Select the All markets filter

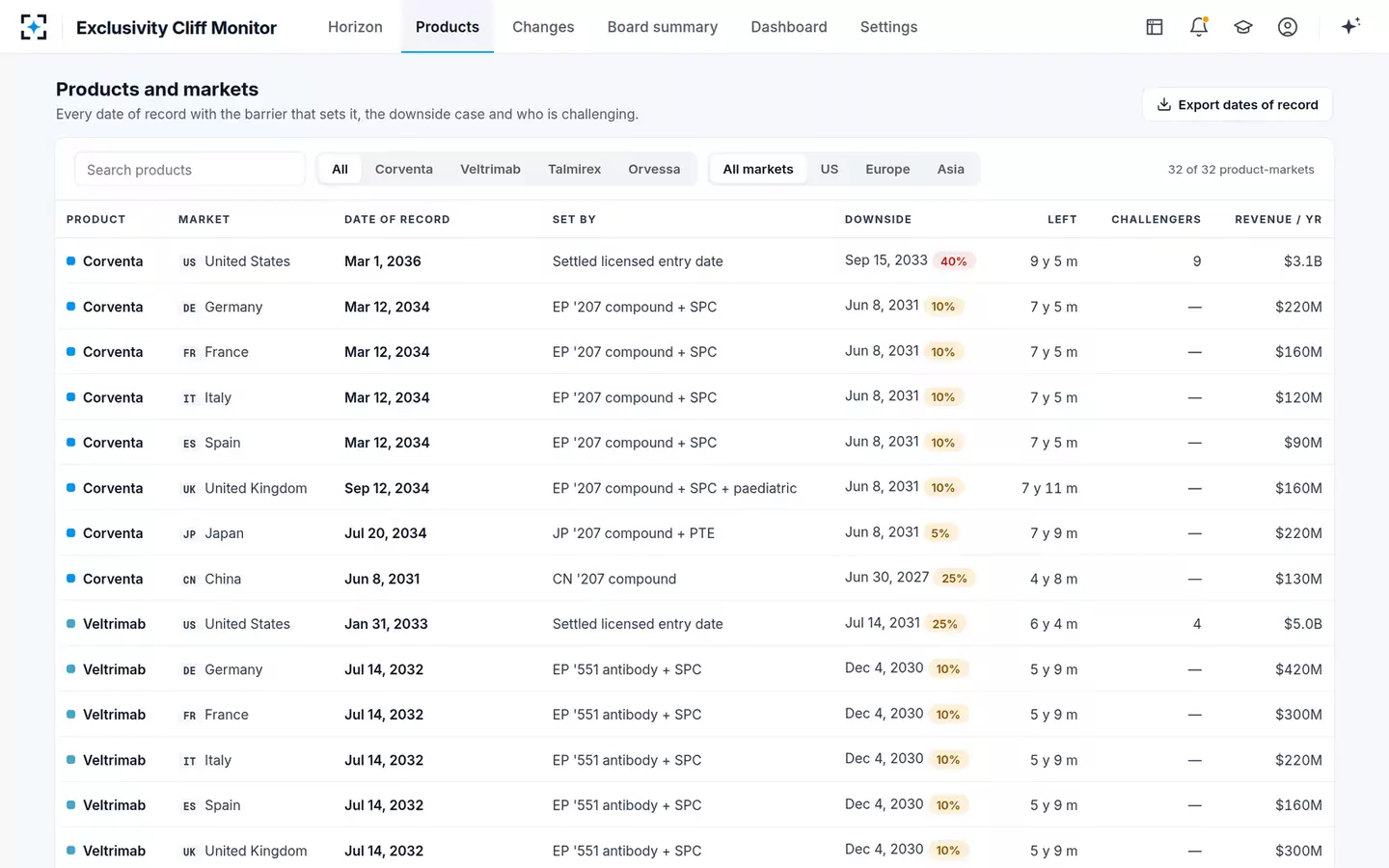tap(758, 169)
